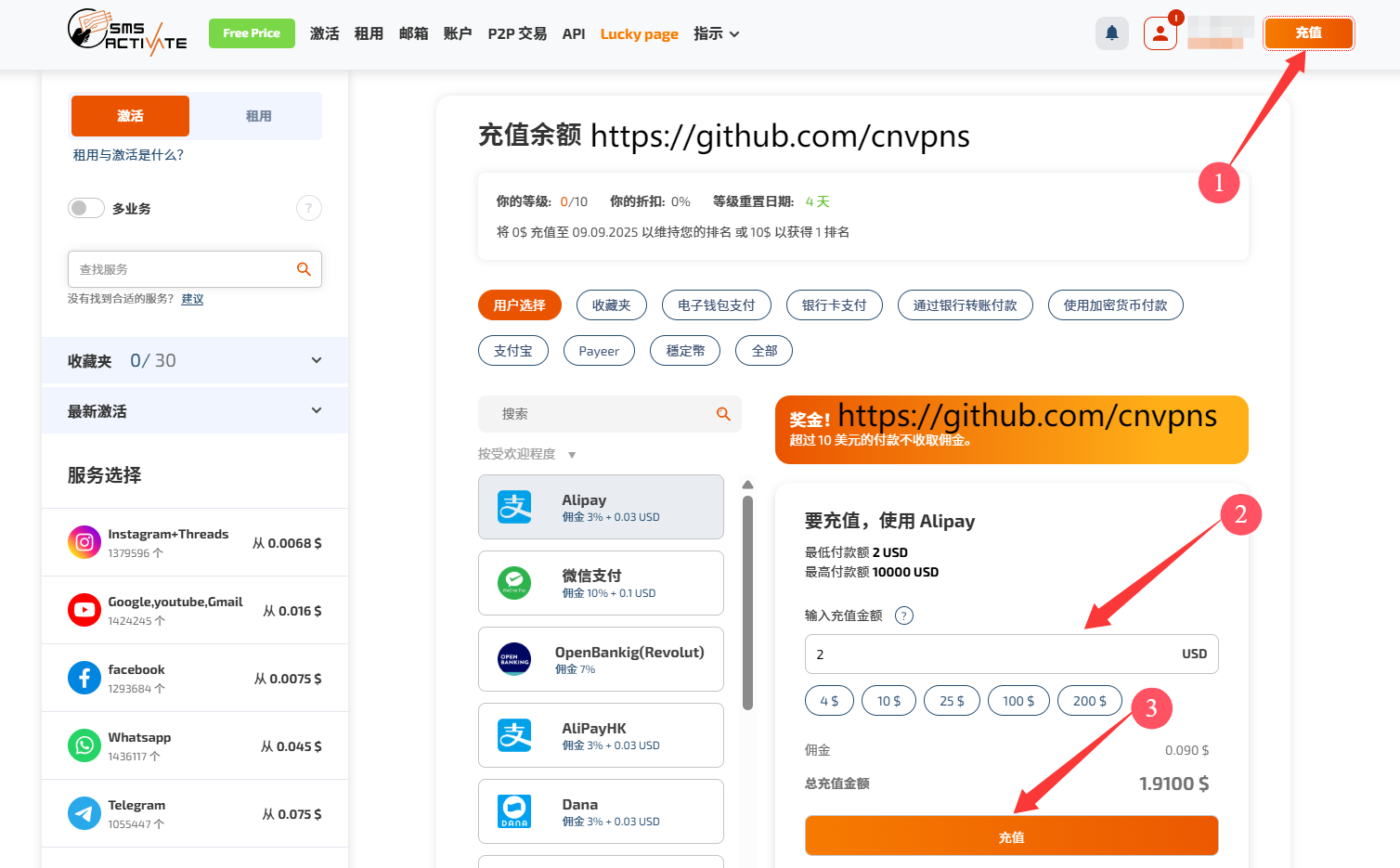Viewport: 1400px width, 868px height.
Task: Toggle the 多业务 multi-service switch
Action: (x=85, y=208)
